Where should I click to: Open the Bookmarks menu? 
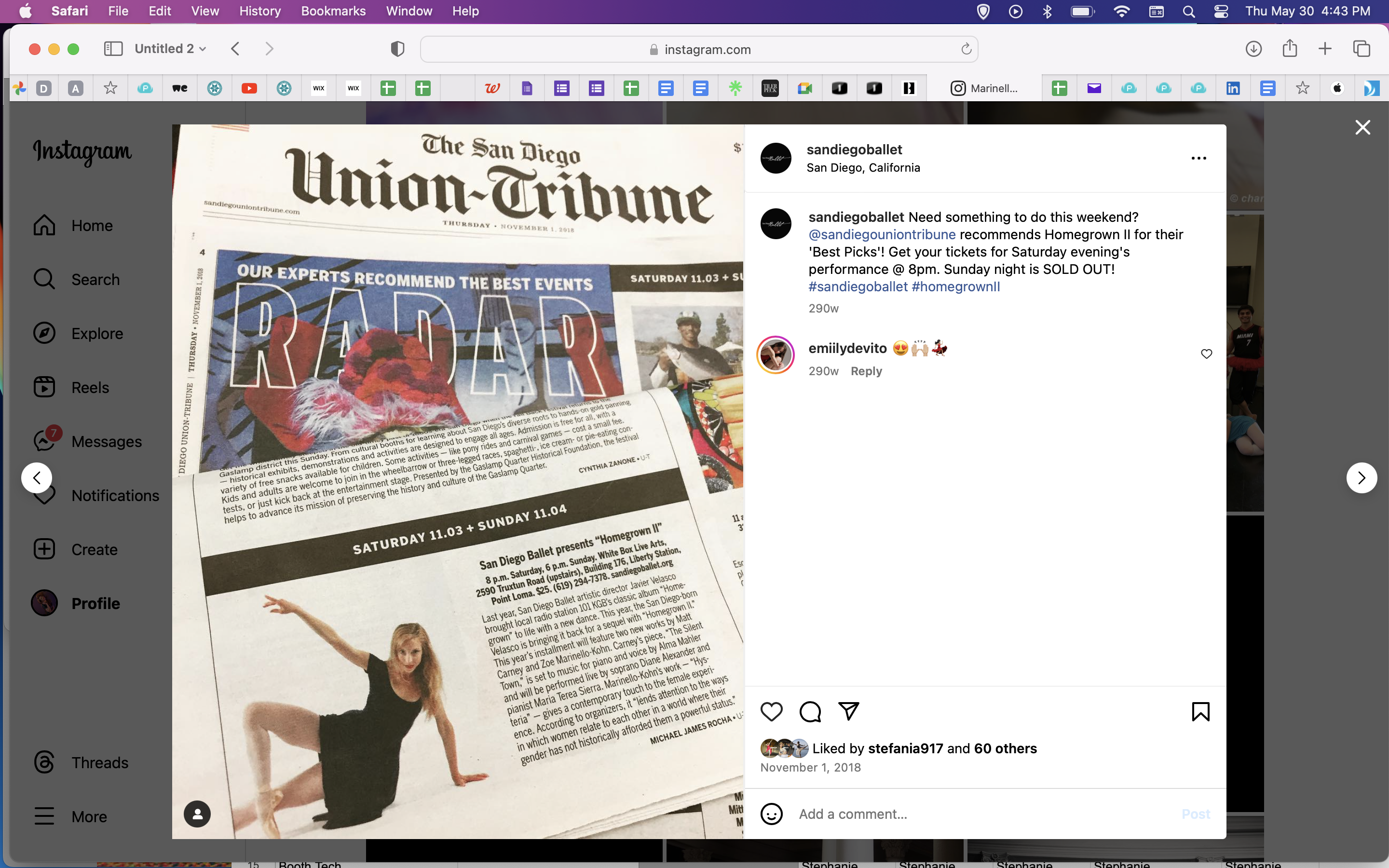pyautogui.click(x=333, y=11)
